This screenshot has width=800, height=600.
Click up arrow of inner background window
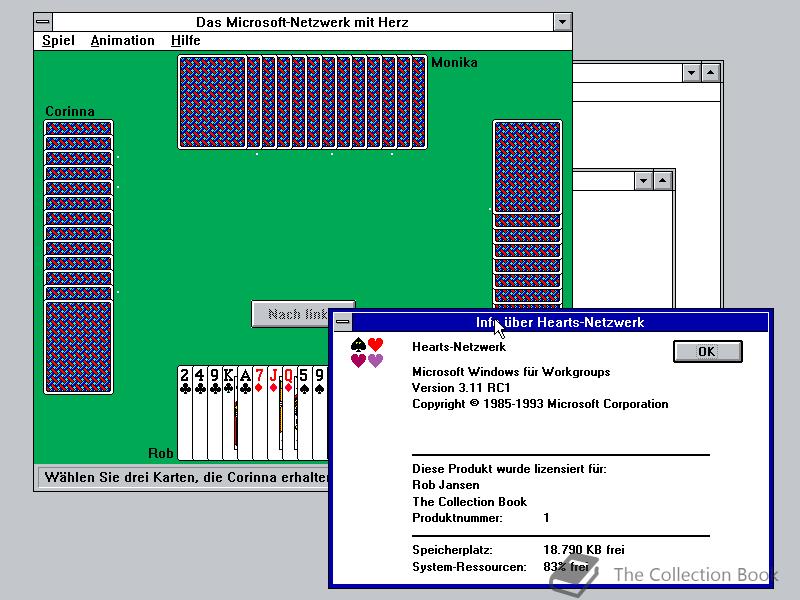[662, 181]
